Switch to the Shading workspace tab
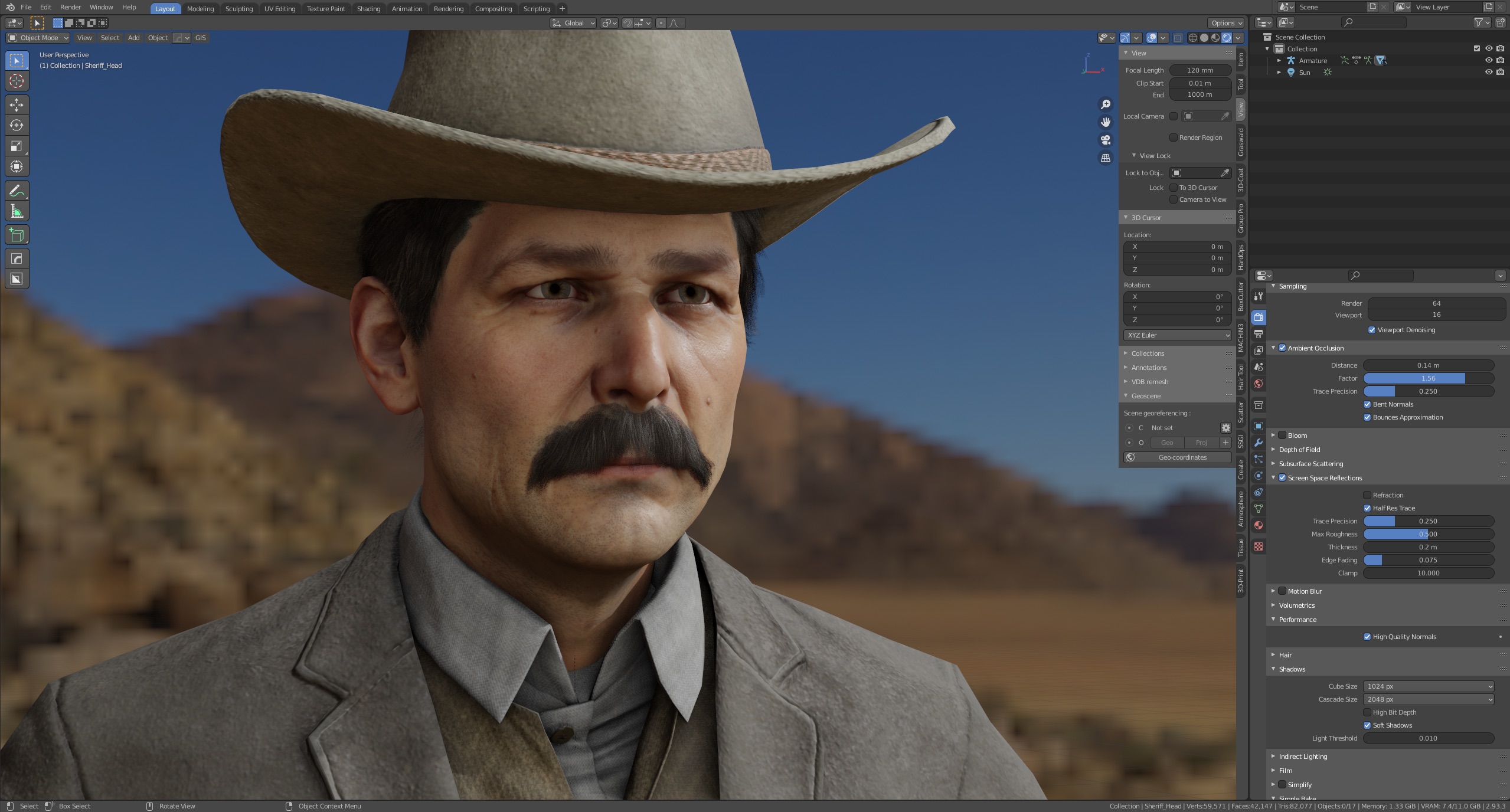This screenshot has width=1510, height=812. (x=368, y=8)
